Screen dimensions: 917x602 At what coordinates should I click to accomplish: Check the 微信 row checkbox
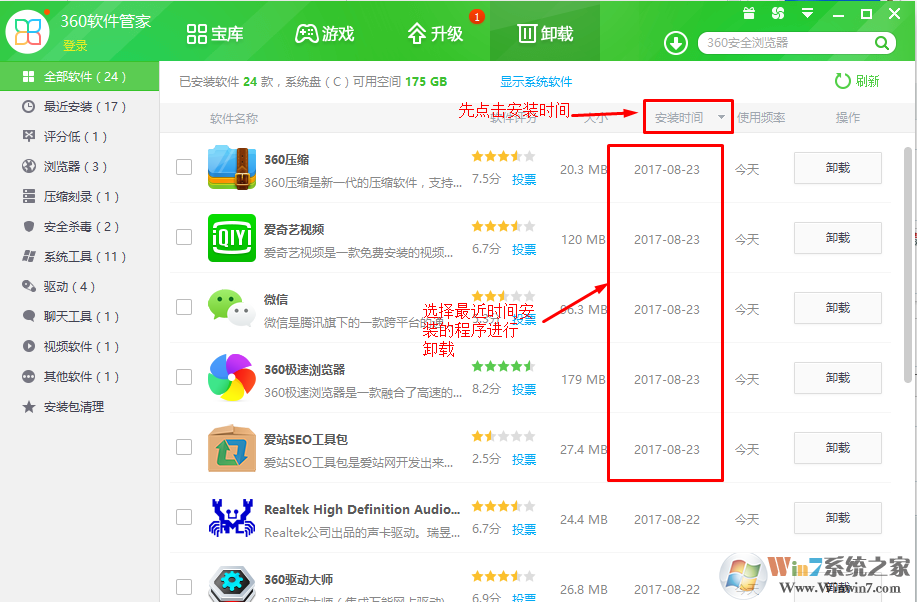point(184,307)
